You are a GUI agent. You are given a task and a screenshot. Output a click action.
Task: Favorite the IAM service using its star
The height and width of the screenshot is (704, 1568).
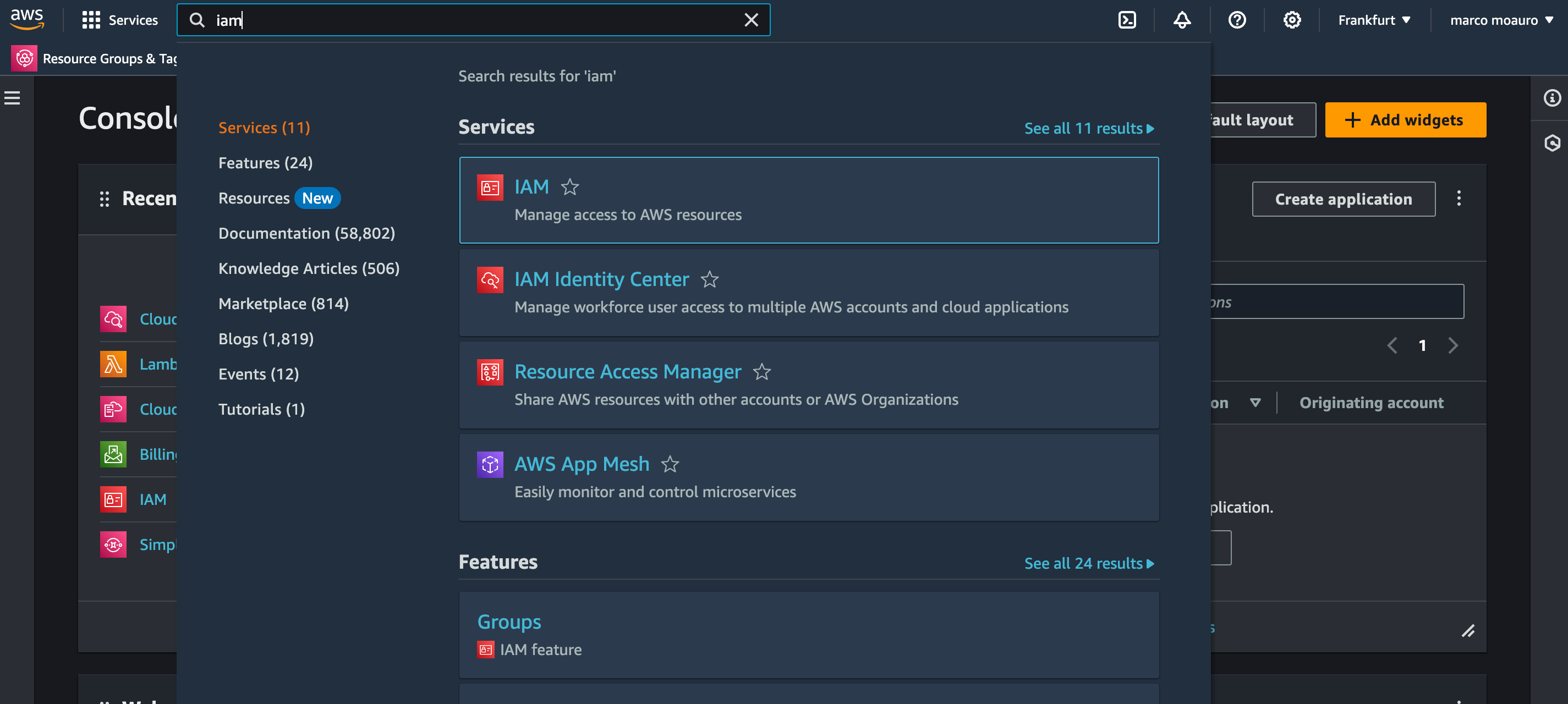point(570,187)
